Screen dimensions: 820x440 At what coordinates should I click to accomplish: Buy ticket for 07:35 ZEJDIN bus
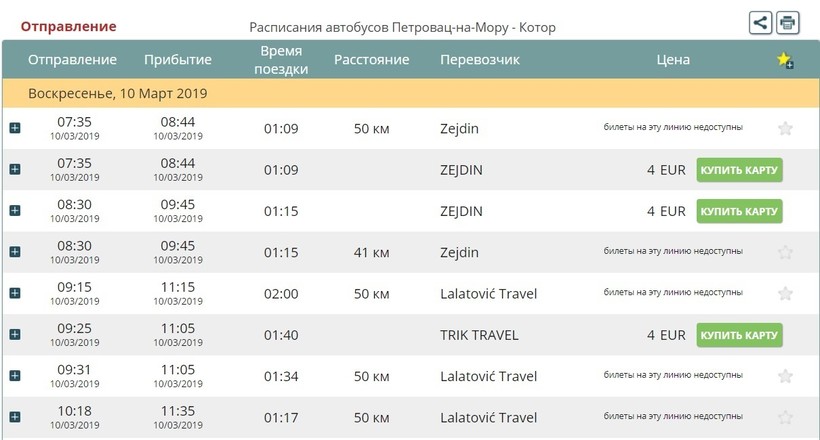click(739, 170)
